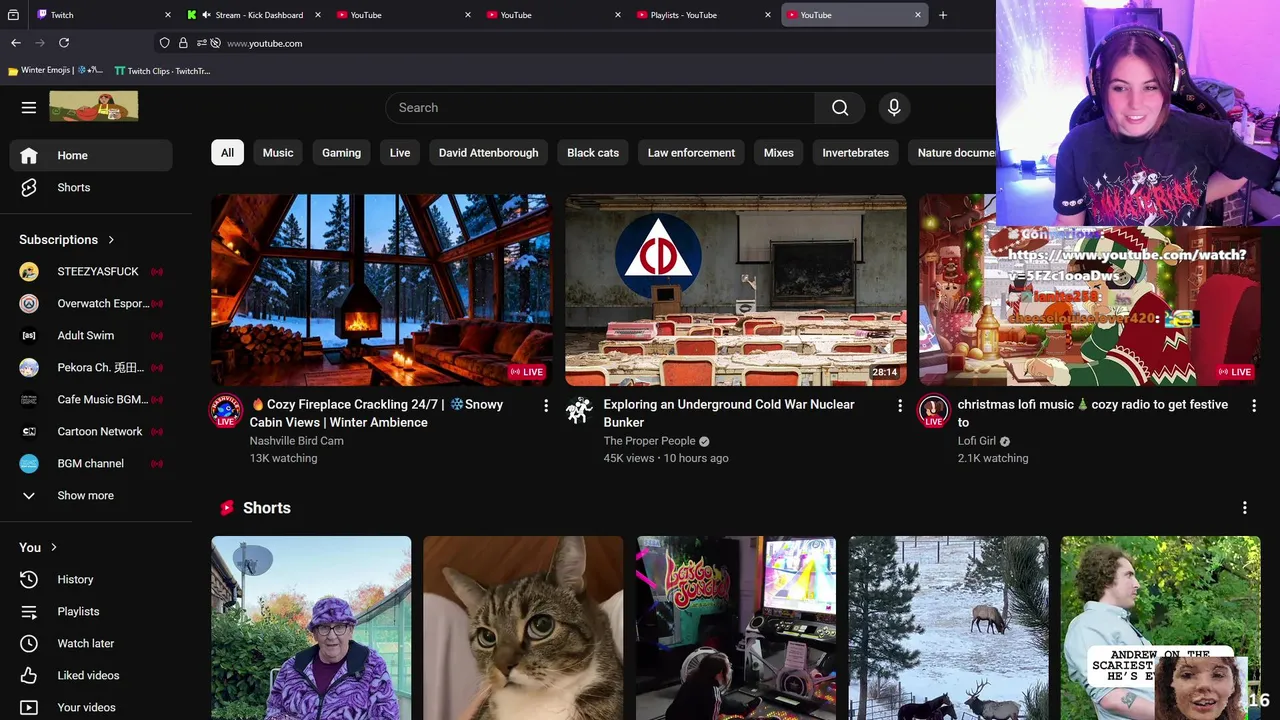Open History from the sidebar

coord(91,580)
